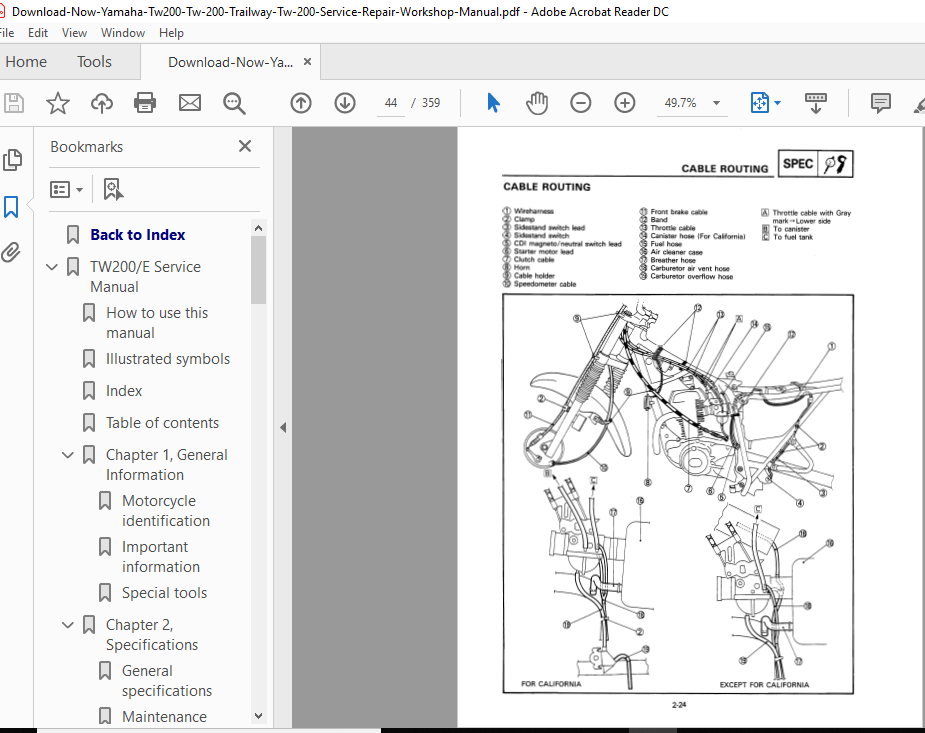Screen dimensions: 925x733
Task: Switch to Tools tab
Action: (x=94, y=61)
